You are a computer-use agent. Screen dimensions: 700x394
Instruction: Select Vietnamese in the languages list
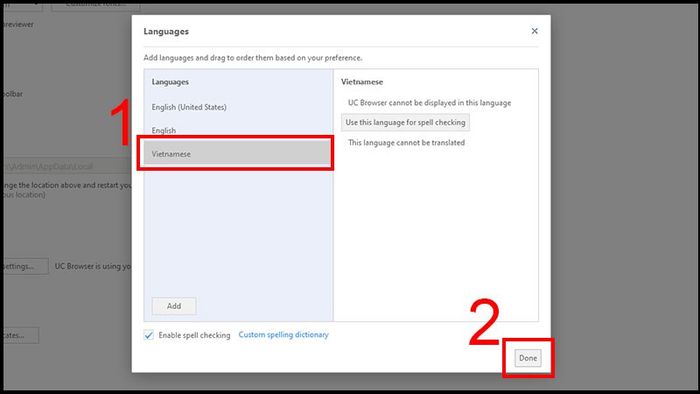coord(237,153)
